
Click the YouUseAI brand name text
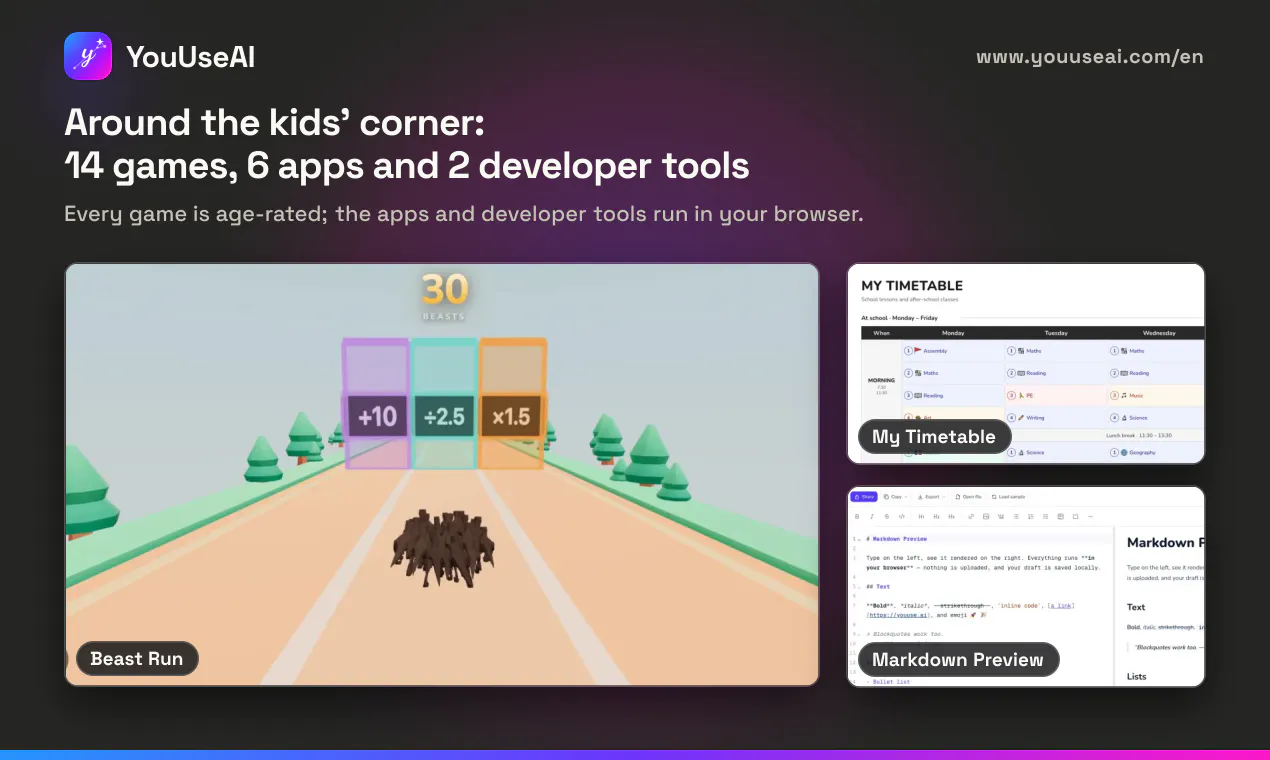[190, 57]
